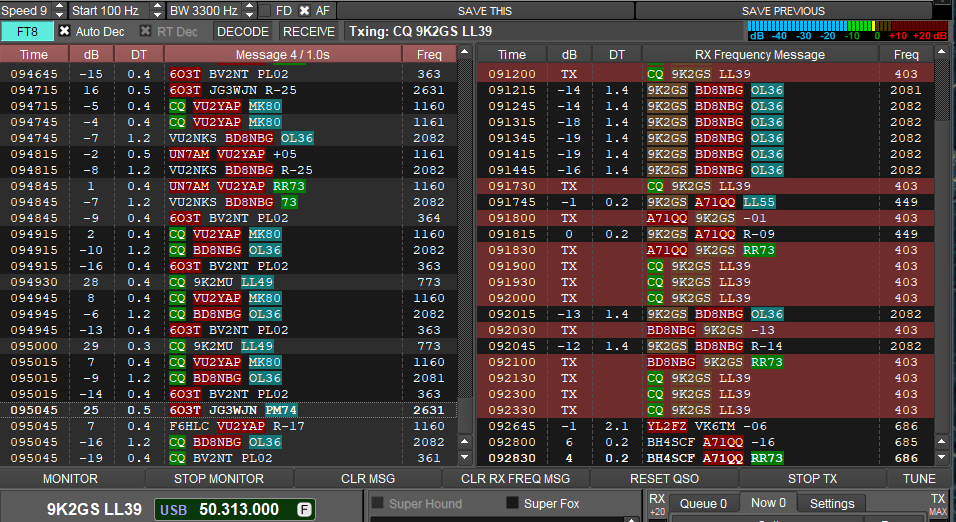Start monitoring with the MONITOR button
956x522 pixels.
(70, 479)
